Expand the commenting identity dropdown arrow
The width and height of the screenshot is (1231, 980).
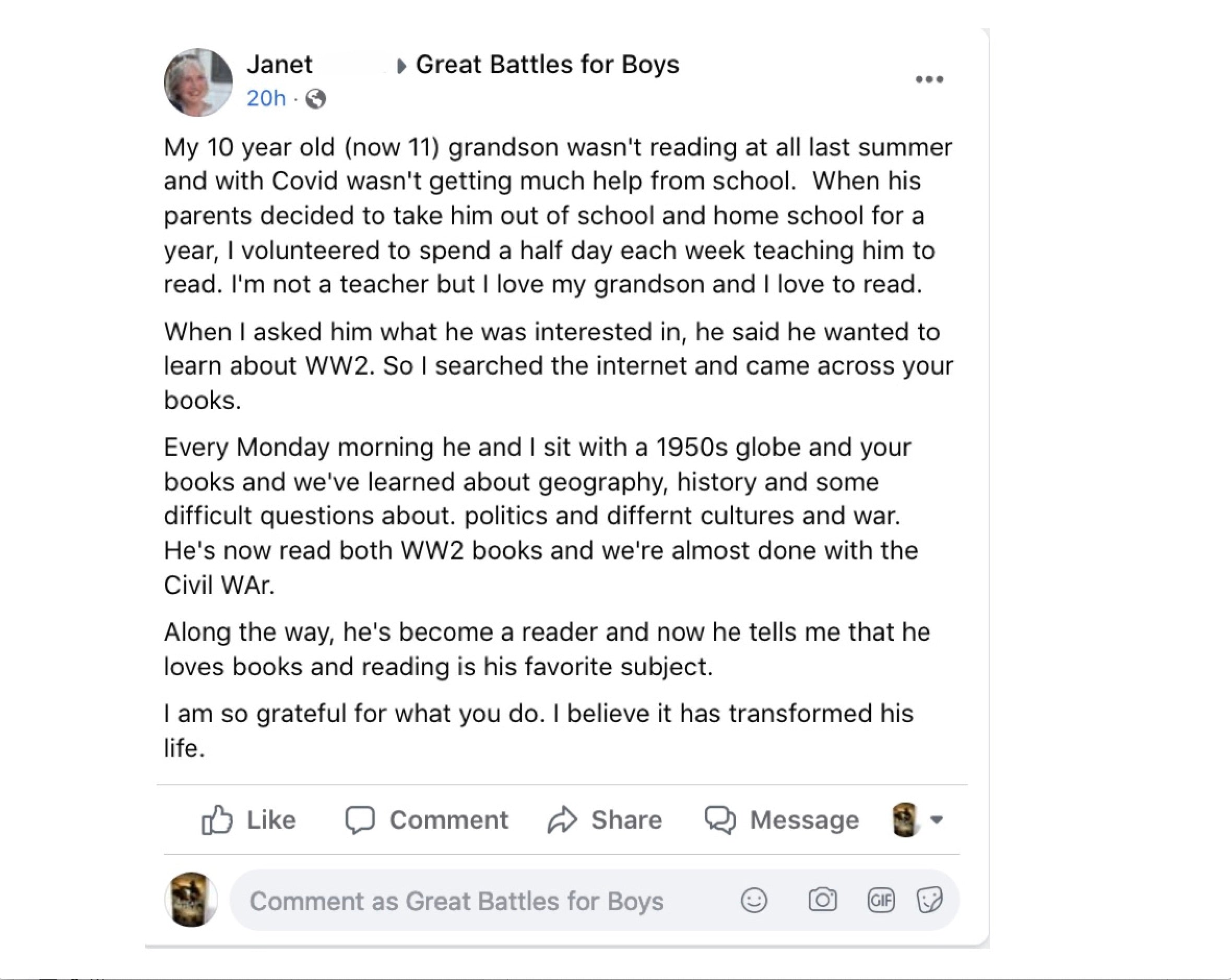click(x=937, y=820)
